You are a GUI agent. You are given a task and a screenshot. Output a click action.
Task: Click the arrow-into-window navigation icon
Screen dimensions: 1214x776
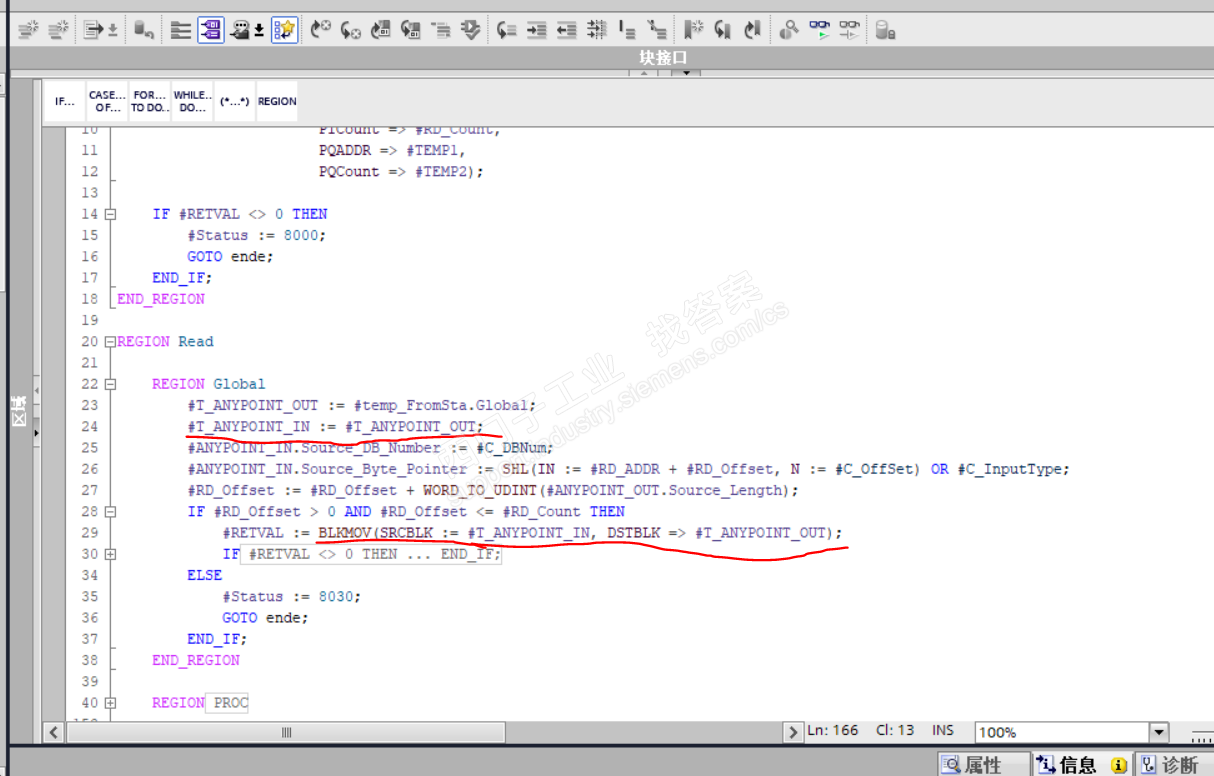tap(381, 30)
